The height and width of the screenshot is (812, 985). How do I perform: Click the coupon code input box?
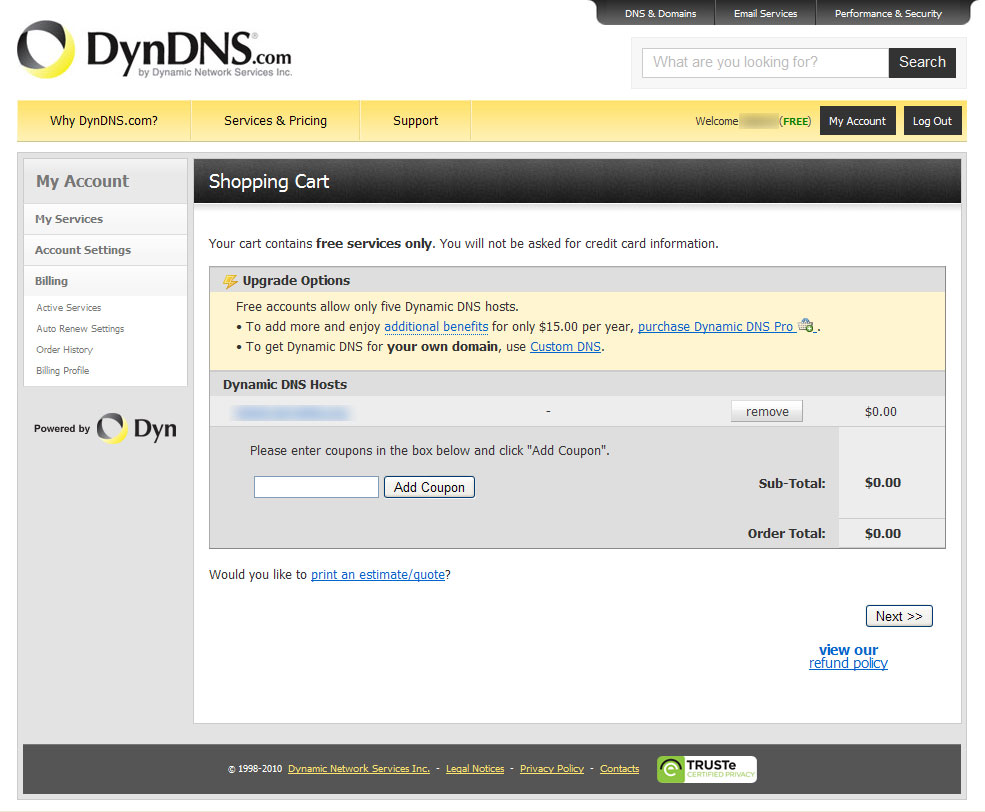coord(316,487)
